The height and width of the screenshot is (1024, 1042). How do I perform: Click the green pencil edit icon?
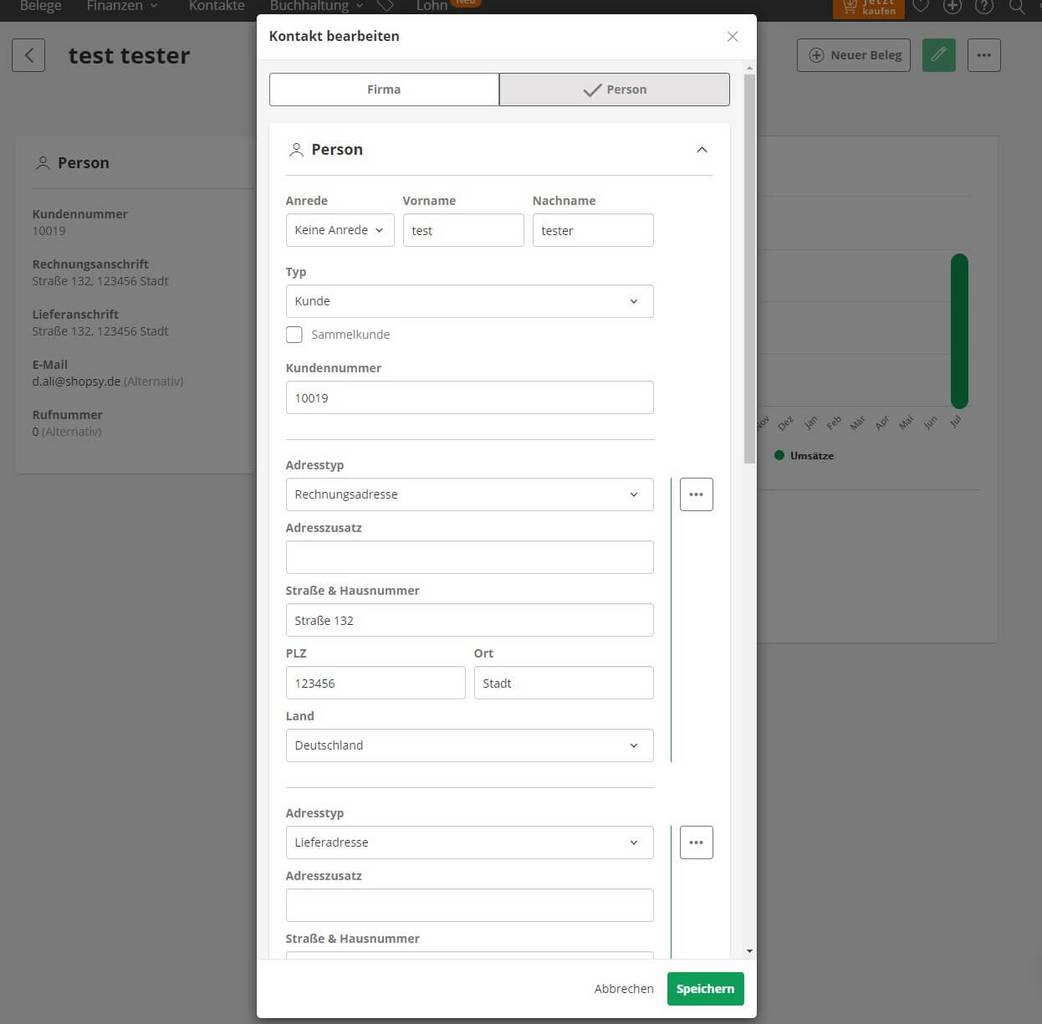pyautogui.click(x=938, y=55)
